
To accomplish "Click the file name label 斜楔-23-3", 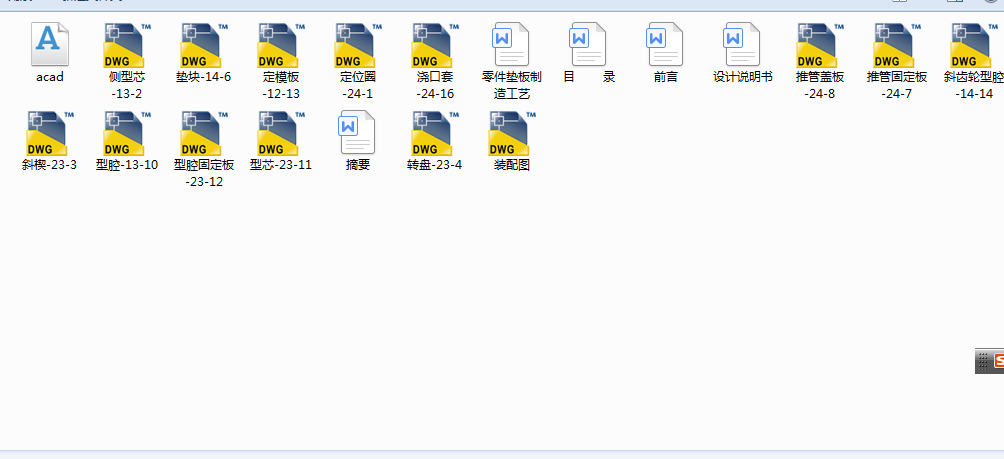I will coord(49,165).
